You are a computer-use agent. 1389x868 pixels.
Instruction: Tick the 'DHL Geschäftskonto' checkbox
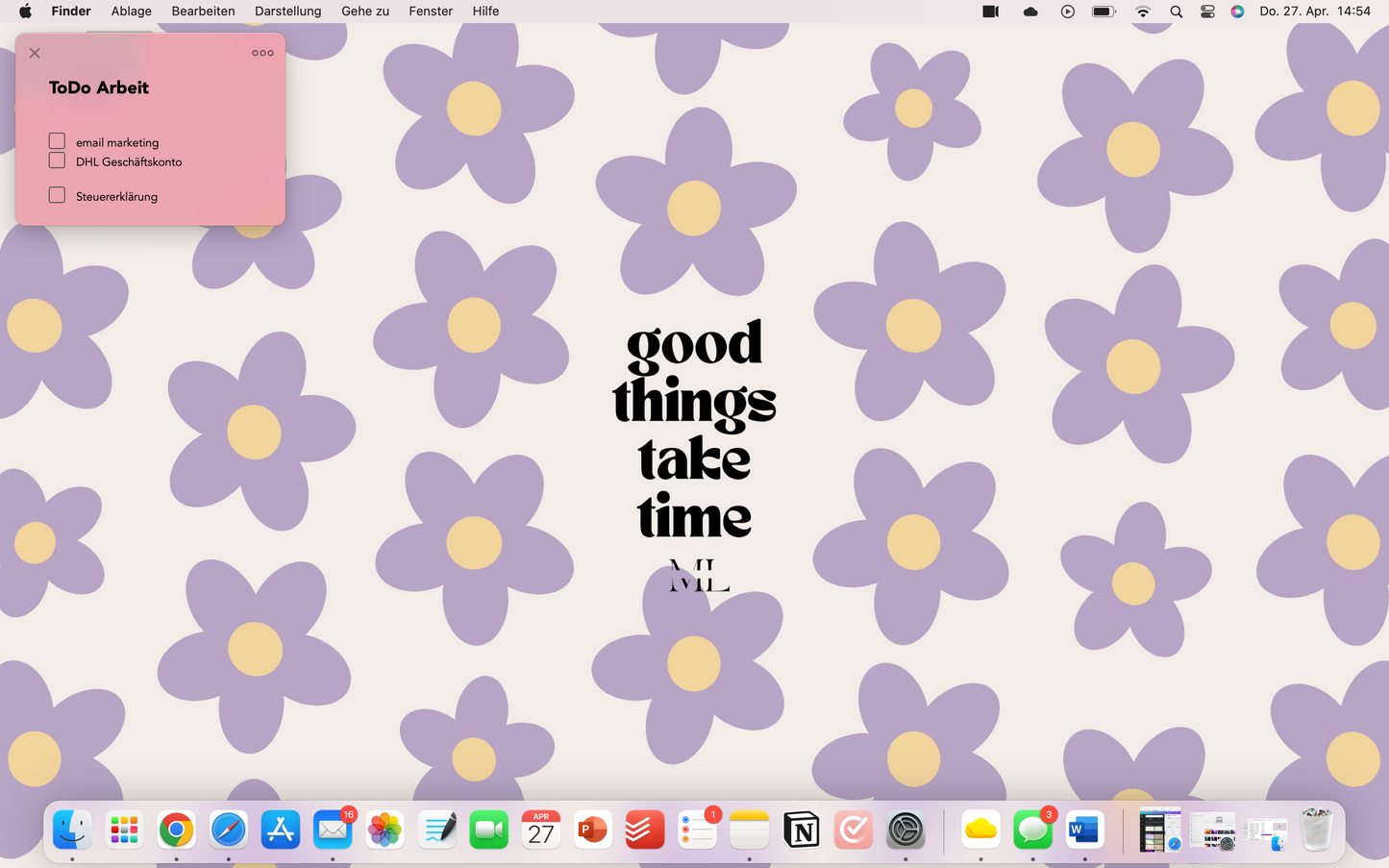pos(57,161)
